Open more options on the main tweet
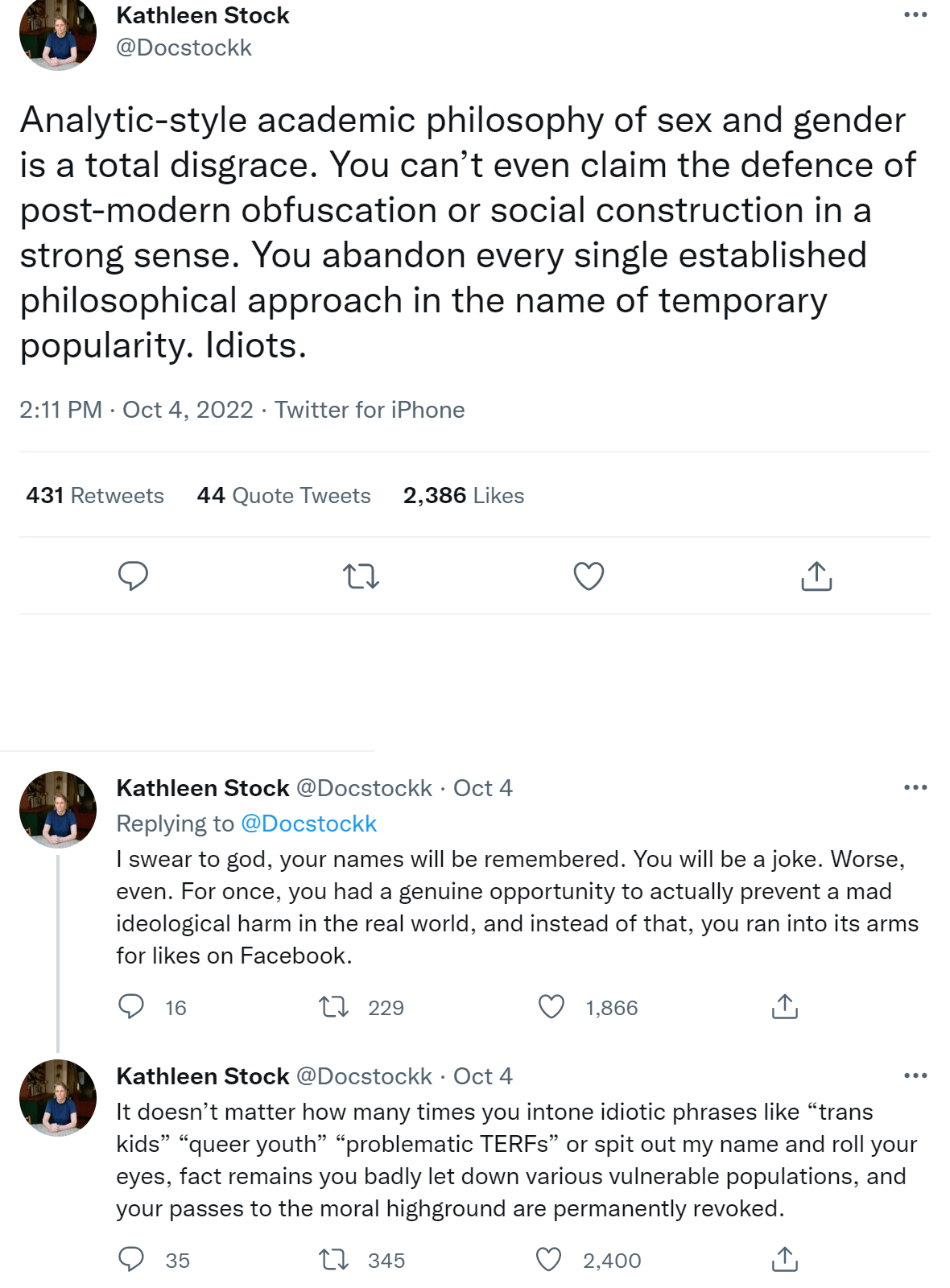 pos(915,15)
